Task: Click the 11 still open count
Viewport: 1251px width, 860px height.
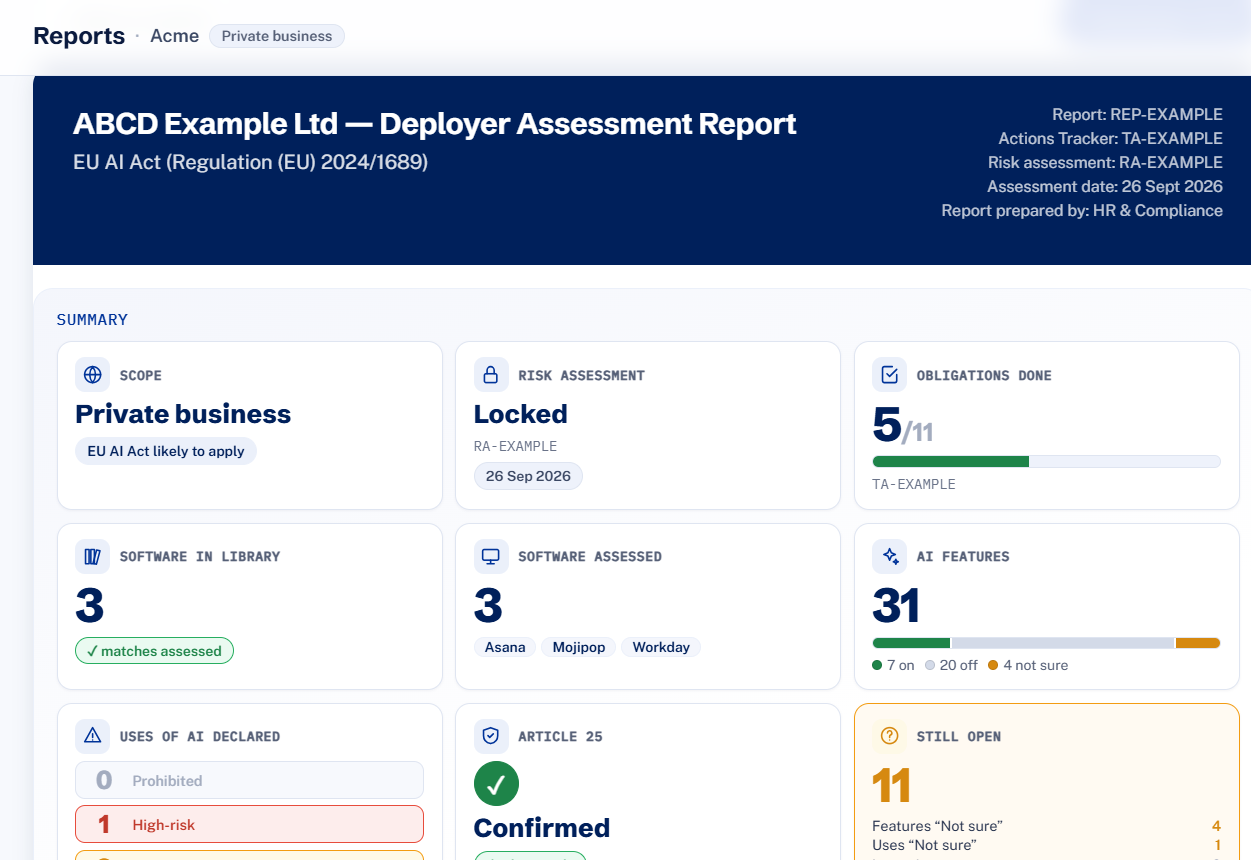Action: [x=892, y=787]
